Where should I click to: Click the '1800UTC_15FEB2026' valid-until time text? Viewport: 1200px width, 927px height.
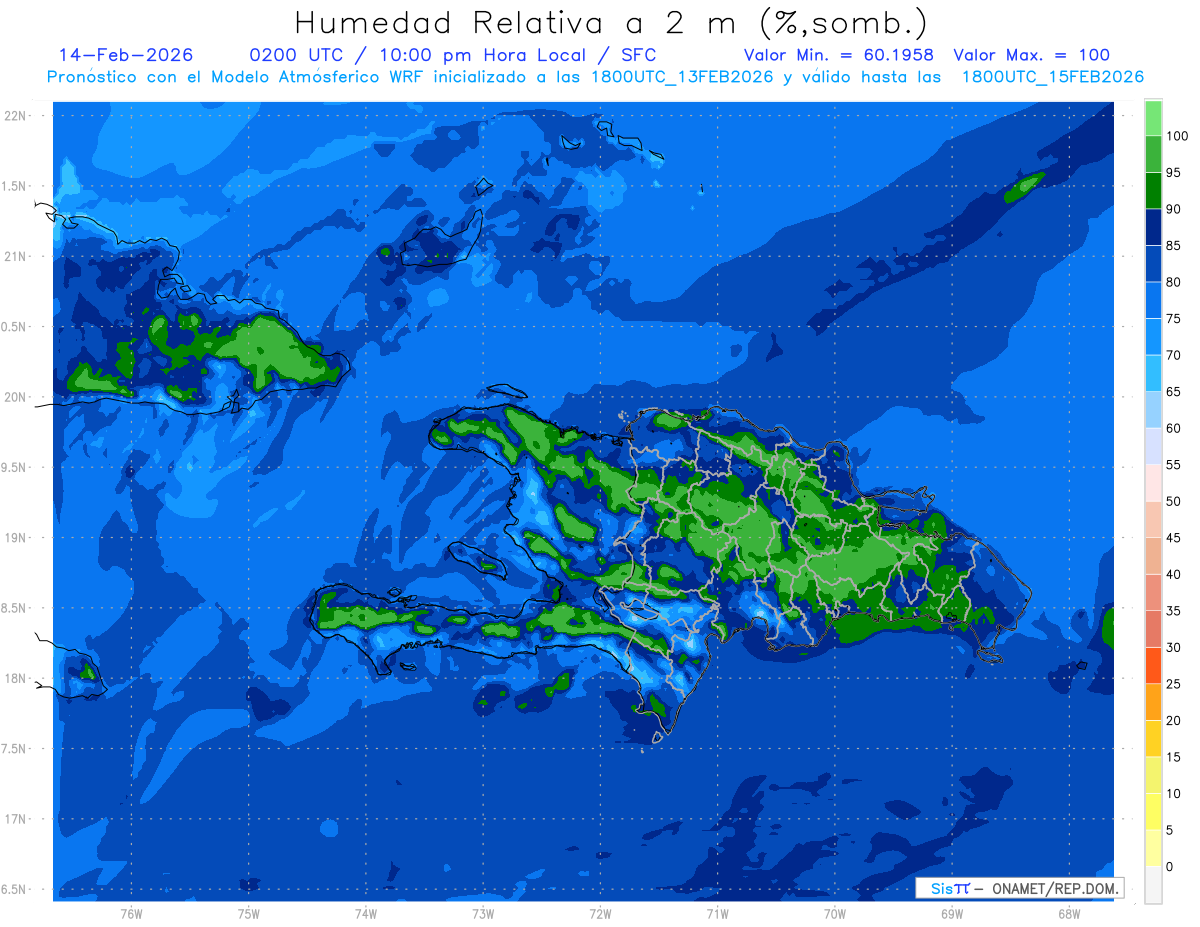tap(1052, 77)
